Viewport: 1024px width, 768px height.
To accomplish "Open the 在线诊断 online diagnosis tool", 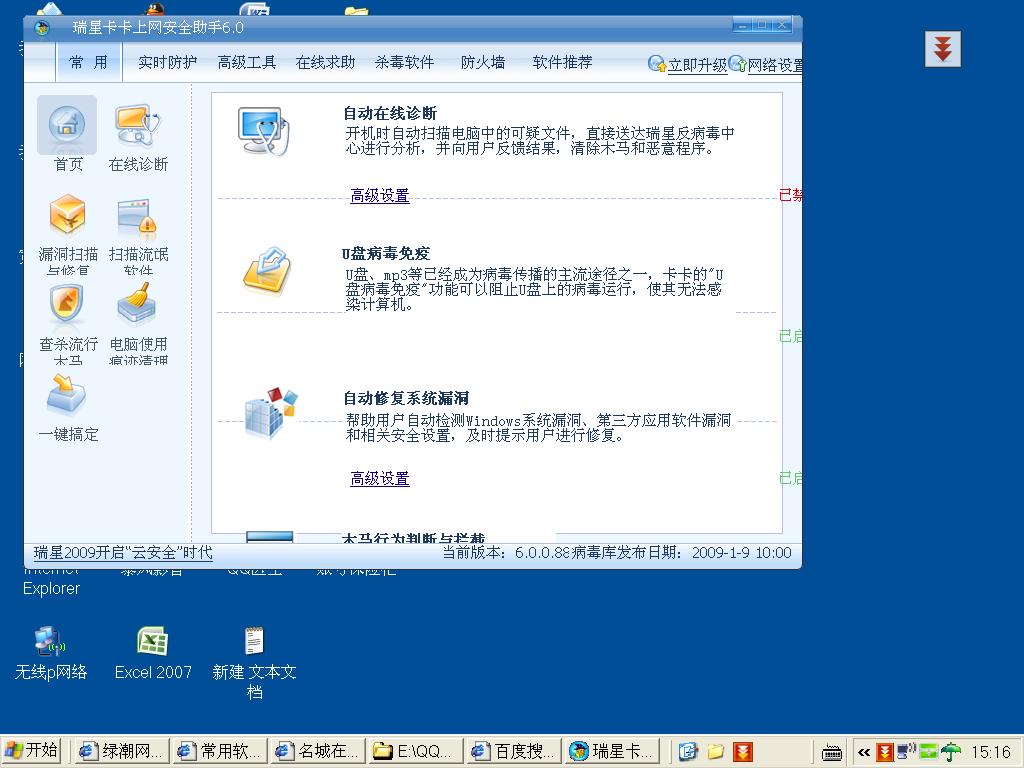I will 138,125.
